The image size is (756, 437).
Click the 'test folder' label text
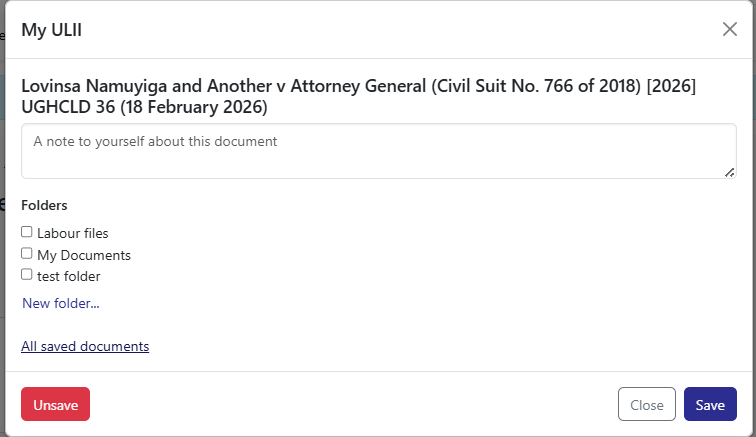click(69, 276)
